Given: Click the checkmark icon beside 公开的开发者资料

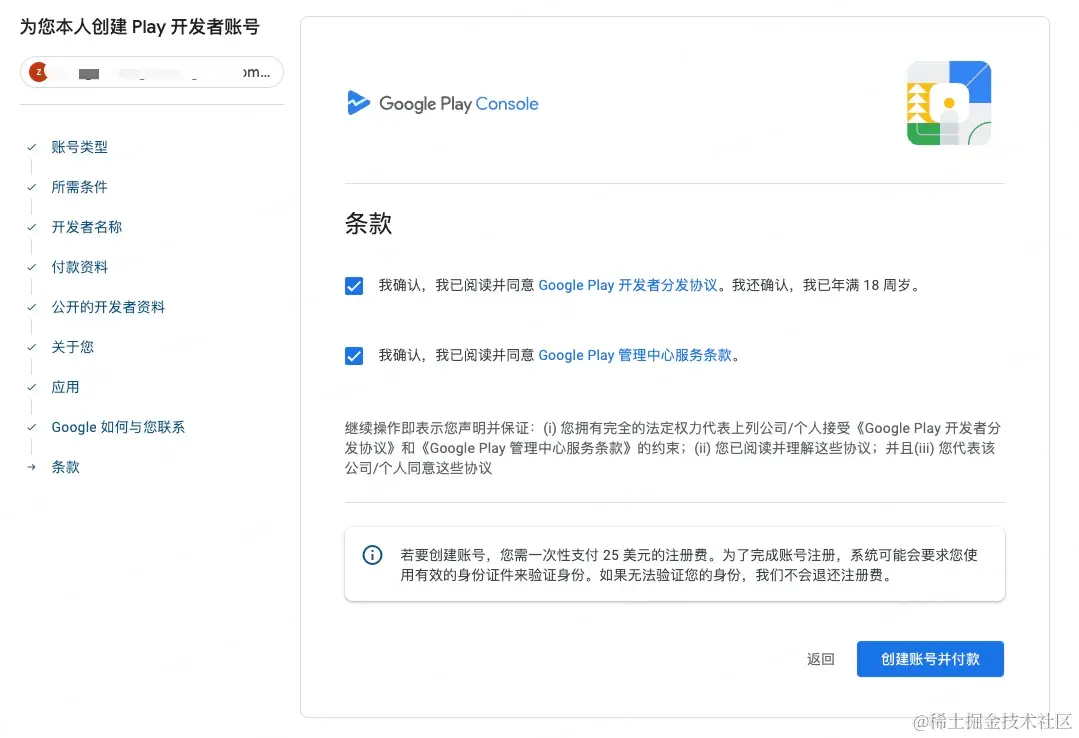Looking at the screenshot, I should tap(32, 306).
